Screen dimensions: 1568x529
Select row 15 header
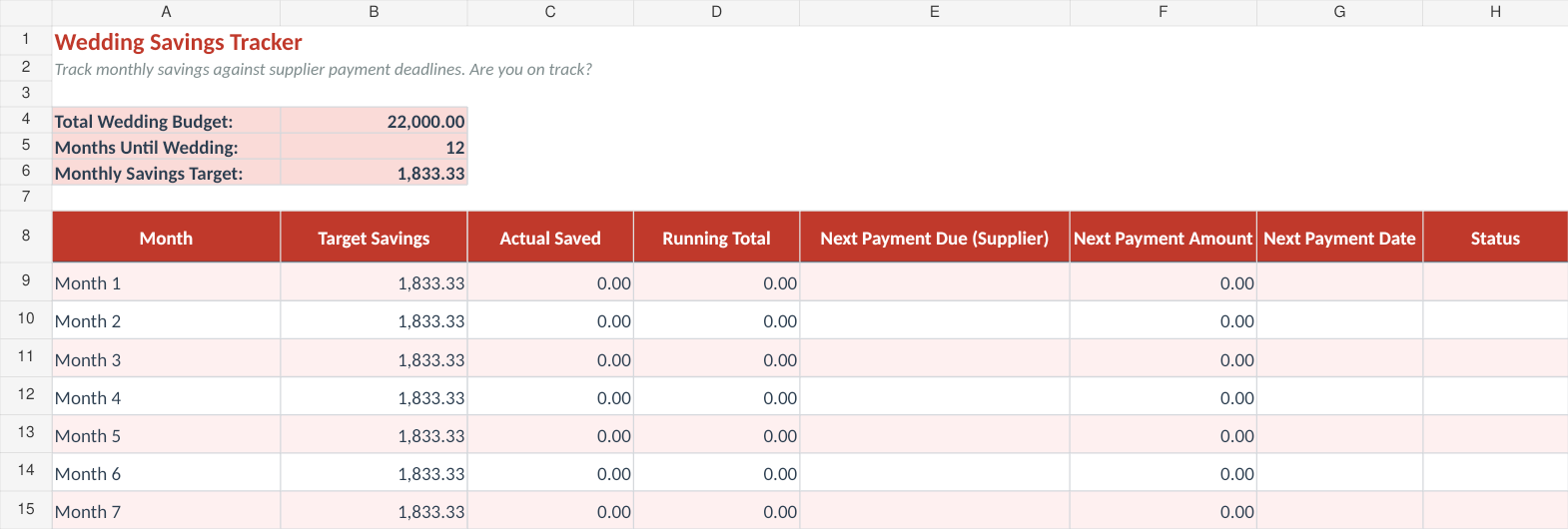pos(26,509)
